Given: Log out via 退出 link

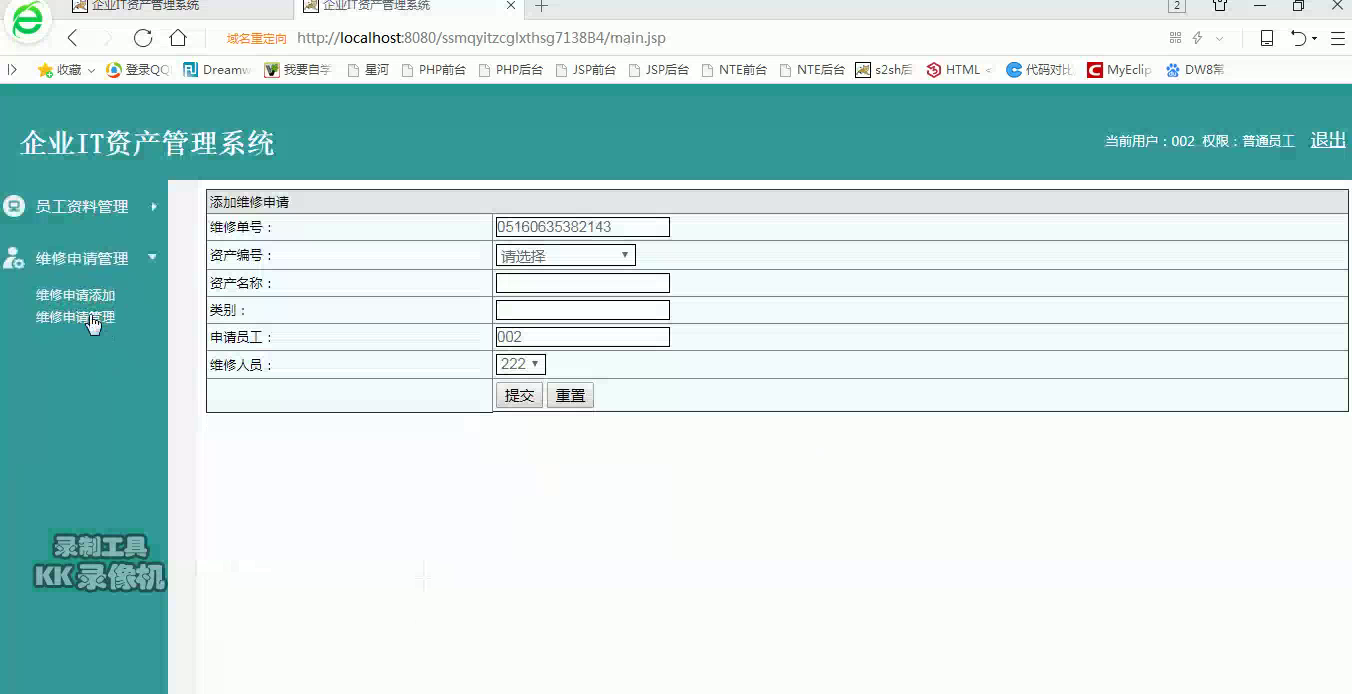Looking at the screenshot, I should point(1328,140).
